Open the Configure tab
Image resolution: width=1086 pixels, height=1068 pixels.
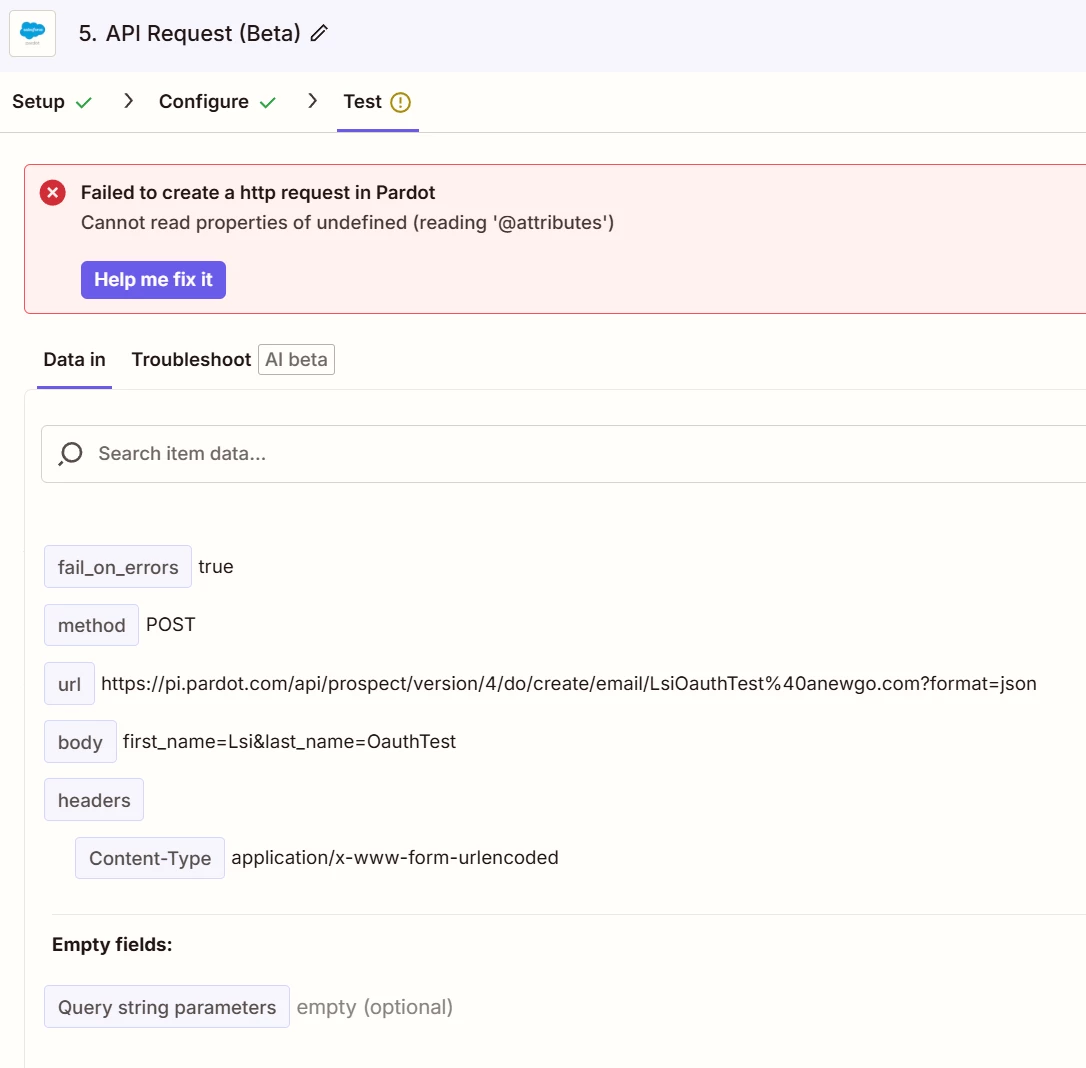204,102
